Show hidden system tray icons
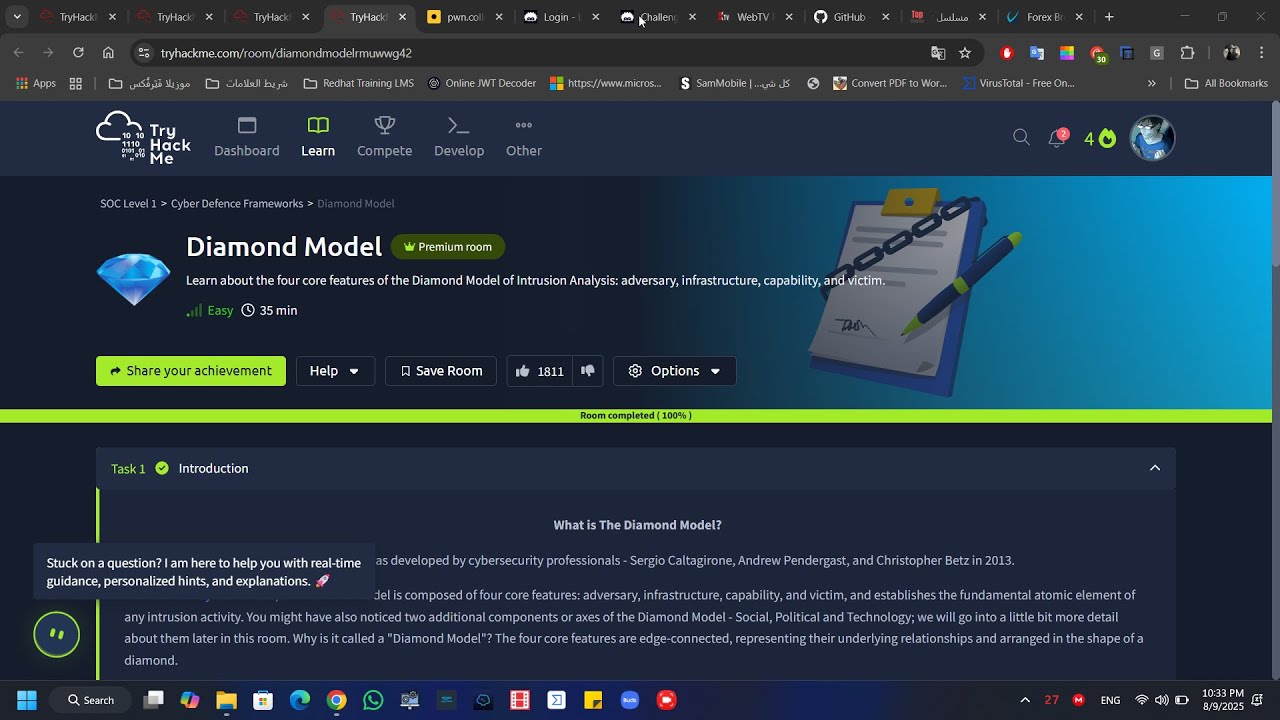Viewport: 1280px width, 720px height. tap(1025, 700)
